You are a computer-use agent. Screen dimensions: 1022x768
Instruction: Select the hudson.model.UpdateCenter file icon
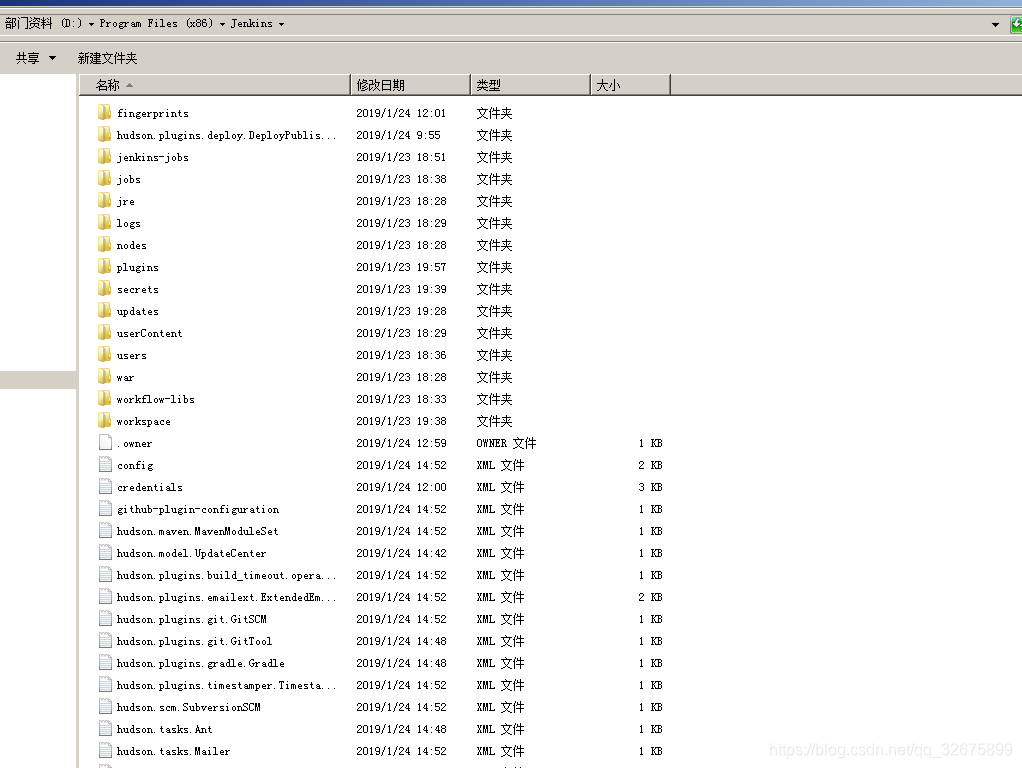[105, 553]
